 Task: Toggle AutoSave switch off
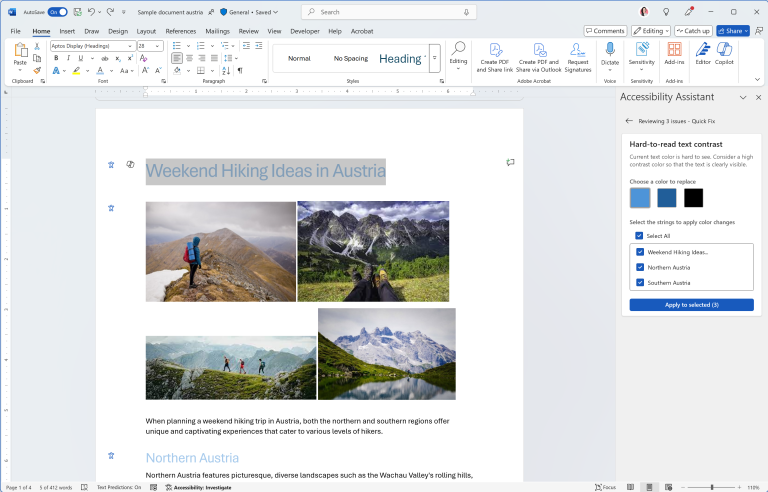point(58,12)
